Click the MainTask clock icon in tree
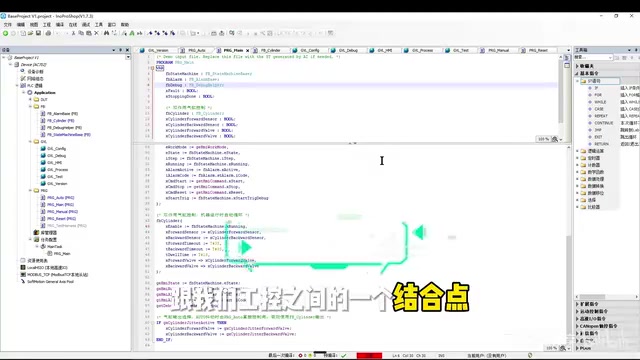The width and height of the screenshot is (640, 360). [43, 247]
